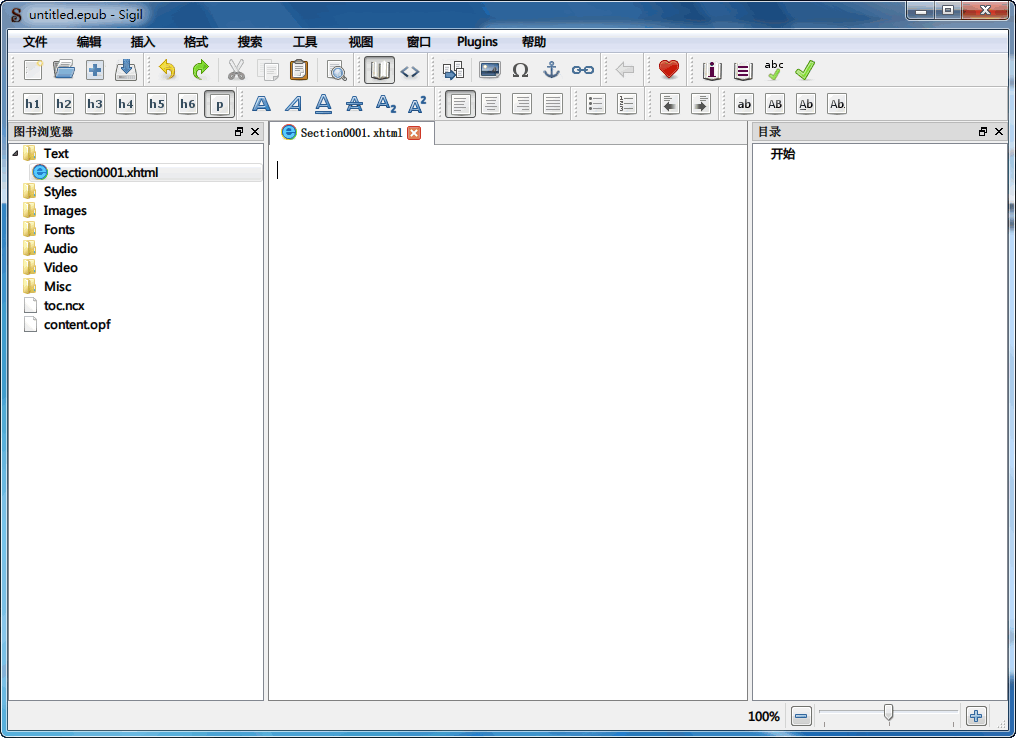Screen dimensions: 1016x738
Task: Open the 插入 menu
Action: pos(143,42)
